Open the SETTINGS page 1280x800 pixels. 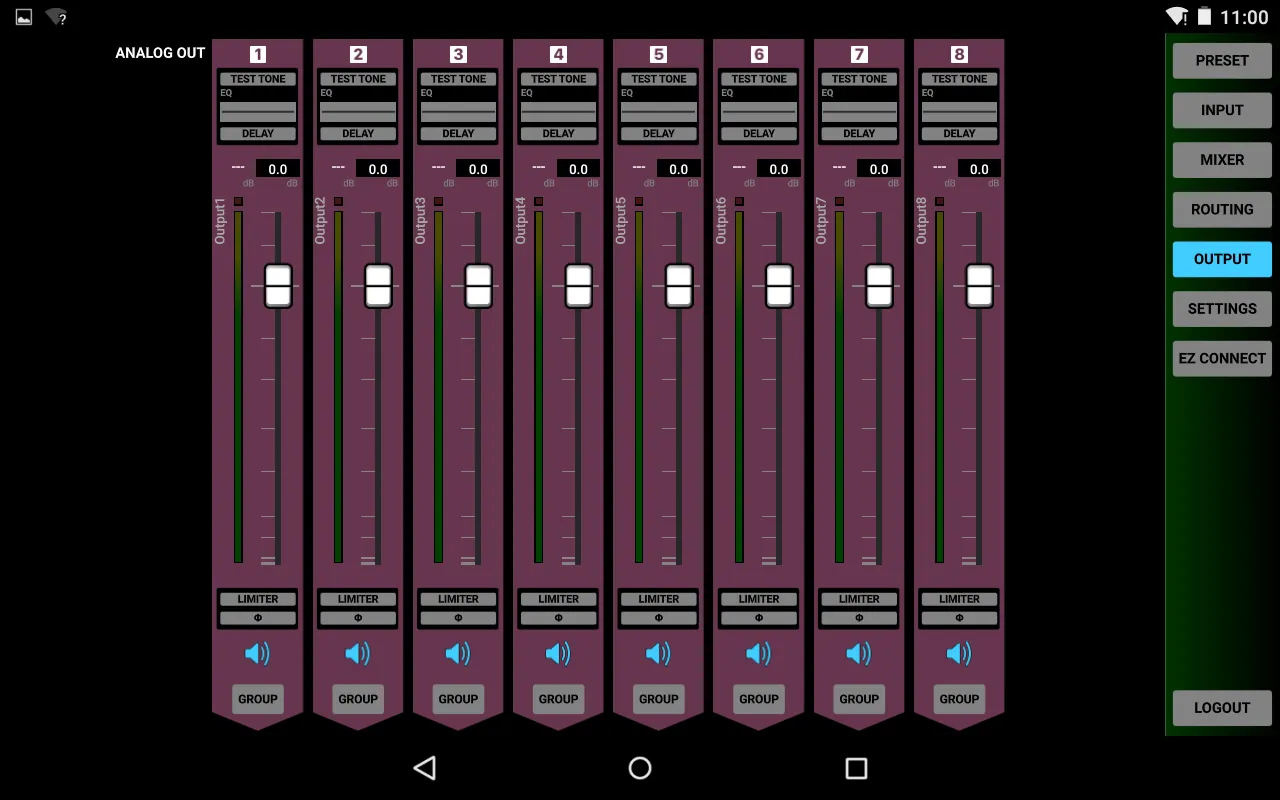click(1222, 308)
